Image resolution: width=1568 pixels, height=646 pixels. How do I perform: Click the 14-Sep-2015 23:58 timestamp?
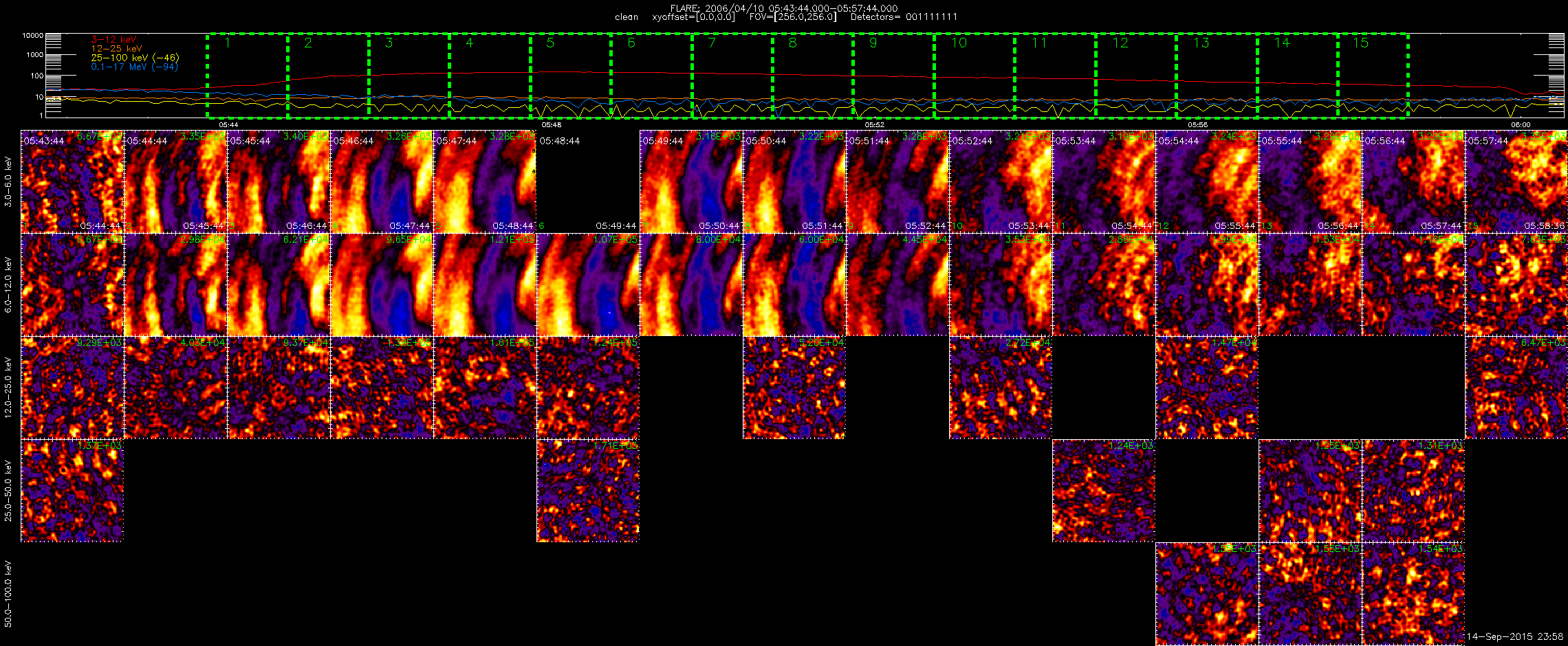[1515, 637]
